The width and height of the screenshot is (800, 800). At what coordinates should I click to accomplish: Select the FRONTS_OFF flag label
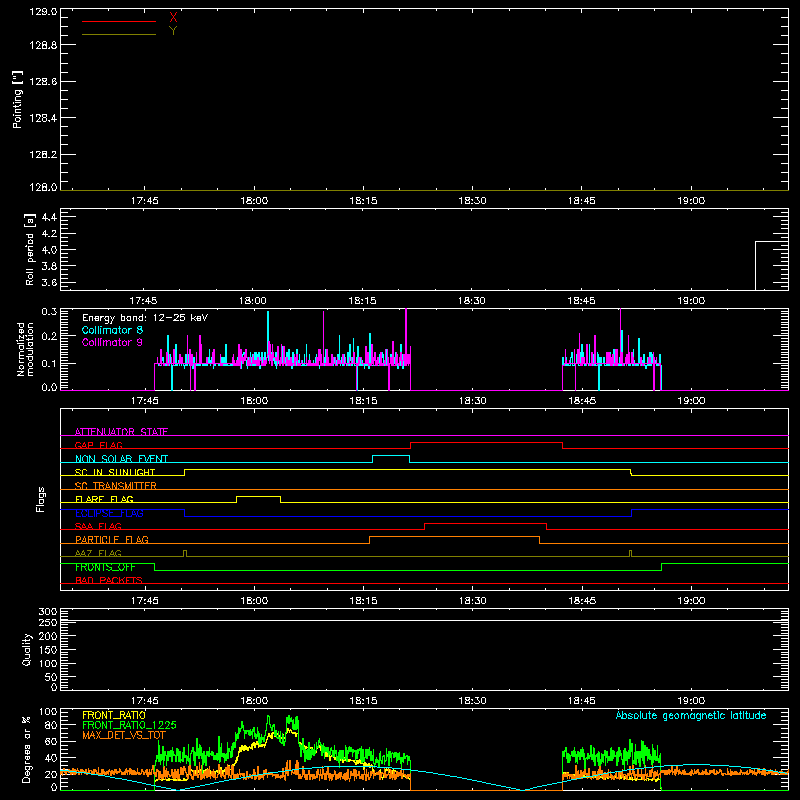click(105, 567)
